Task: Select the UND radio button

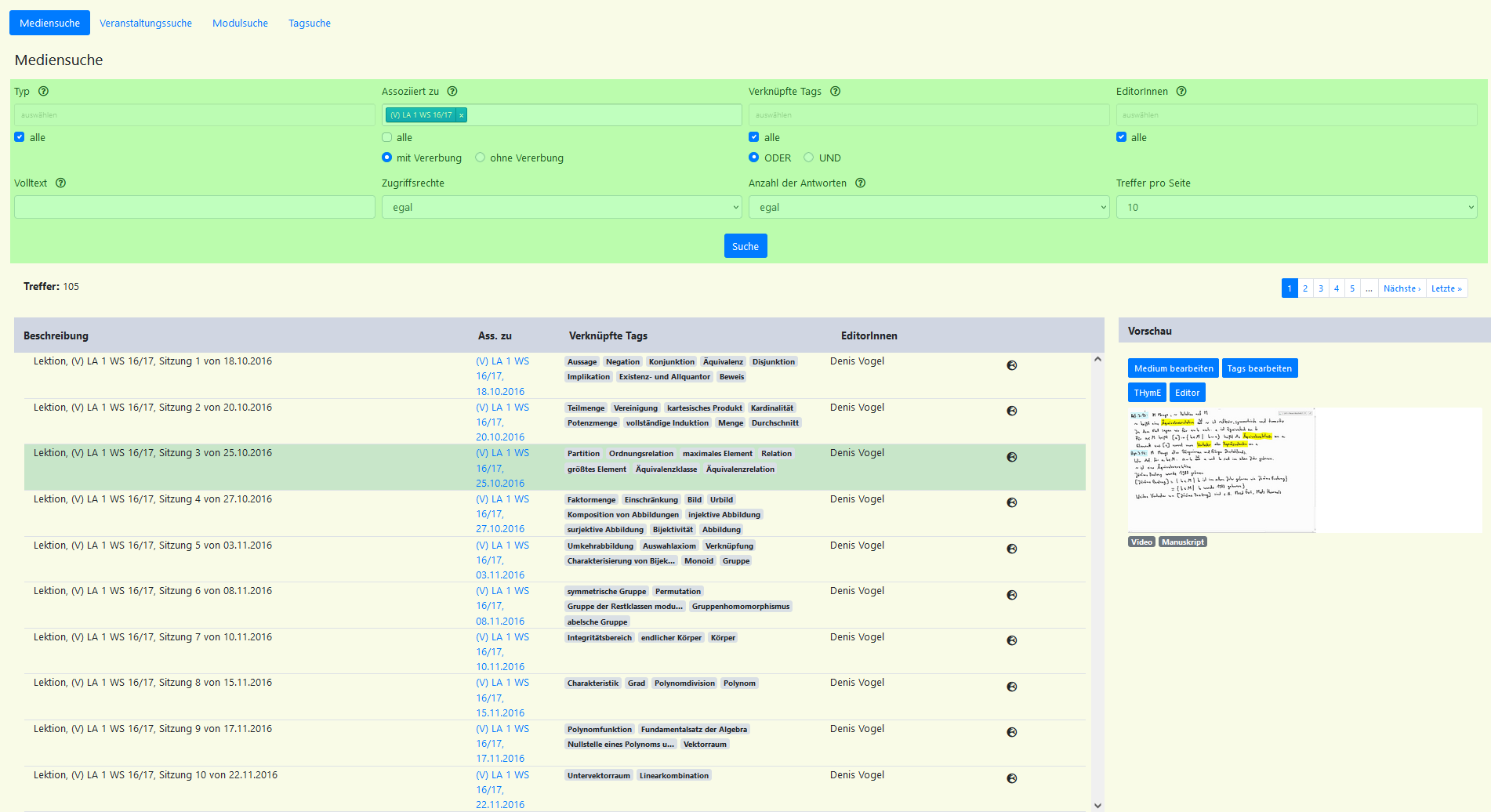Action: pos(809,158)
